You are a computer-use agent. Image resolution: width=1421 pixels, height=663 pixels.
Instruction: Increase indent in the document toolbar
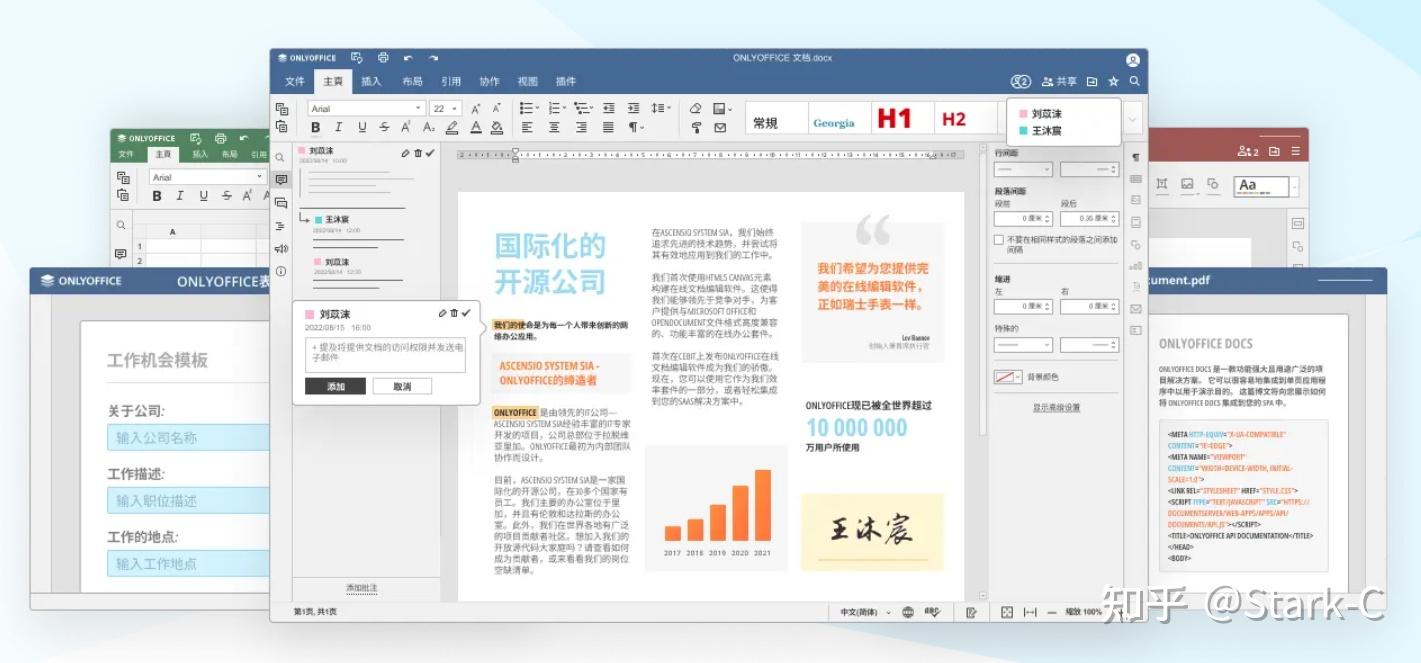(x=633, y=108)
